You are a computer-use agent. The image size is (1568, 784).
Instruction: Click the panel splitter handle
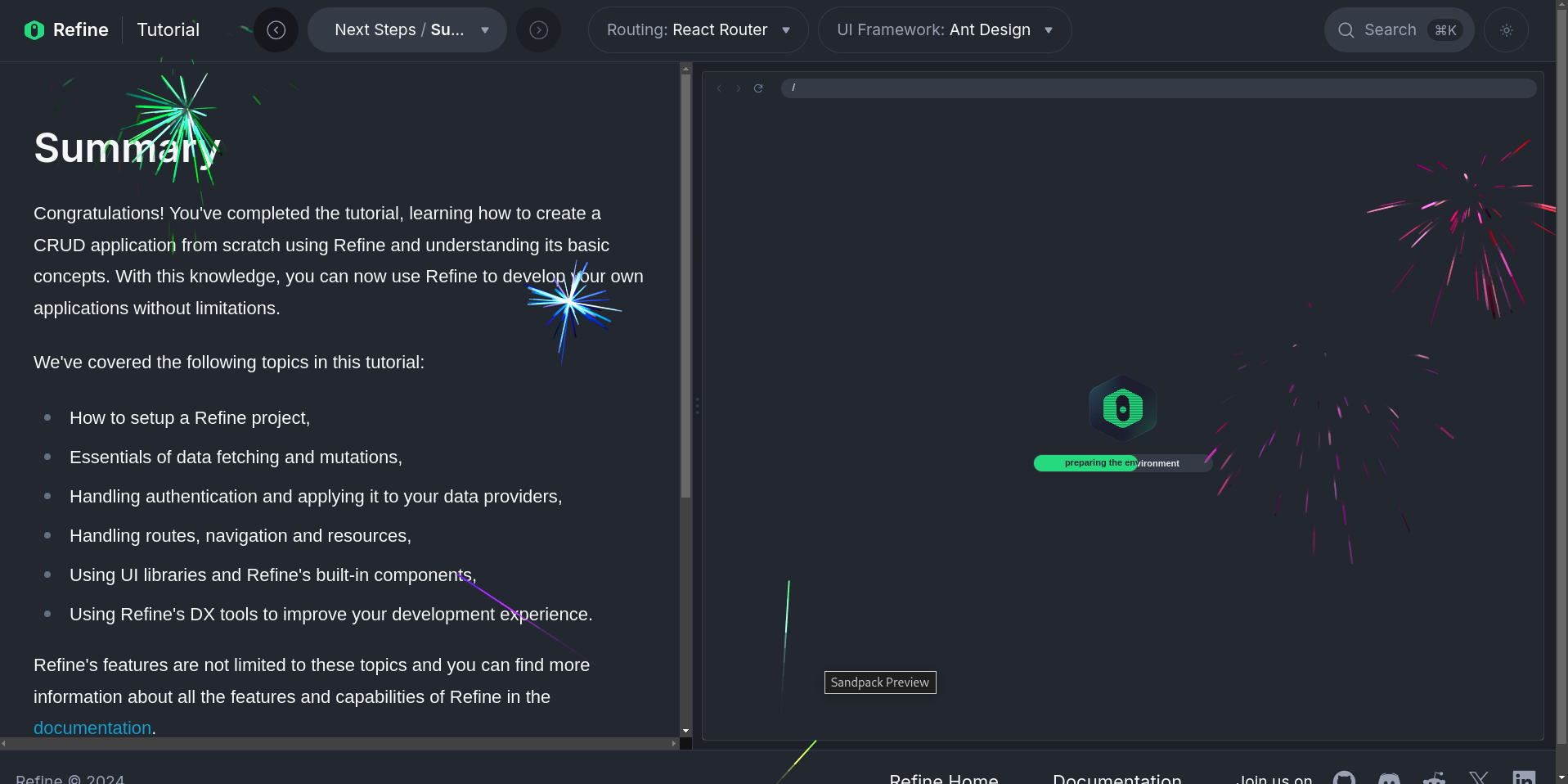[697, 406]
